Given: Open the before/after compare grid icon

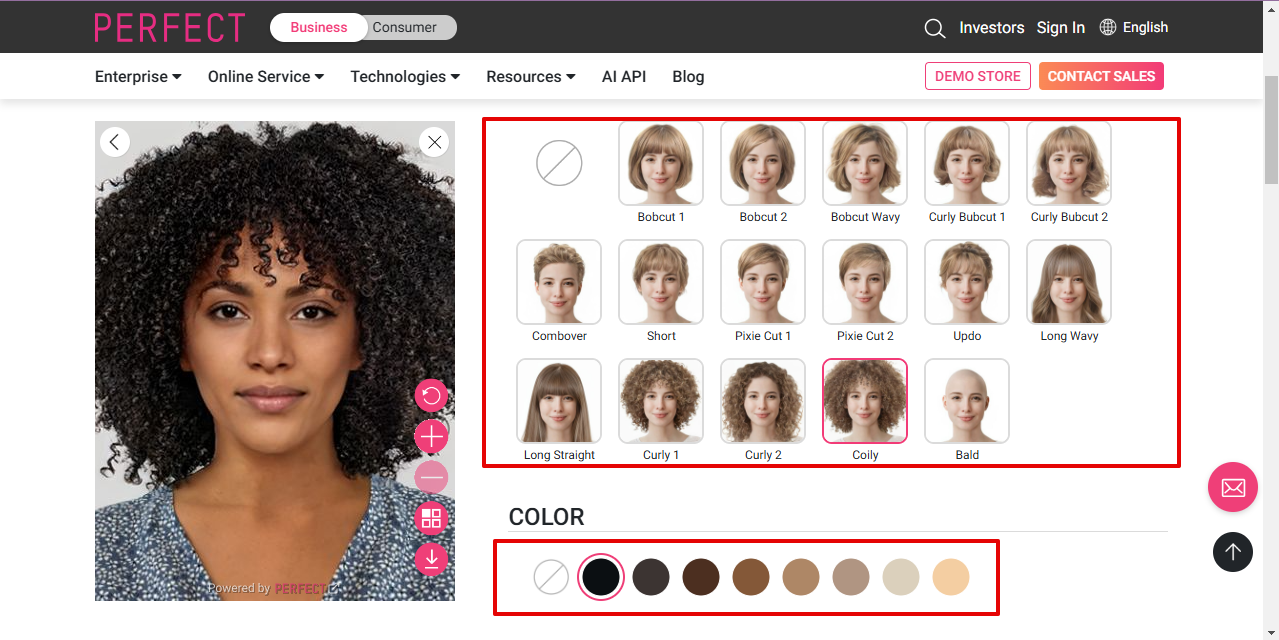Looking at the screenshot, I should coord(432,518).
